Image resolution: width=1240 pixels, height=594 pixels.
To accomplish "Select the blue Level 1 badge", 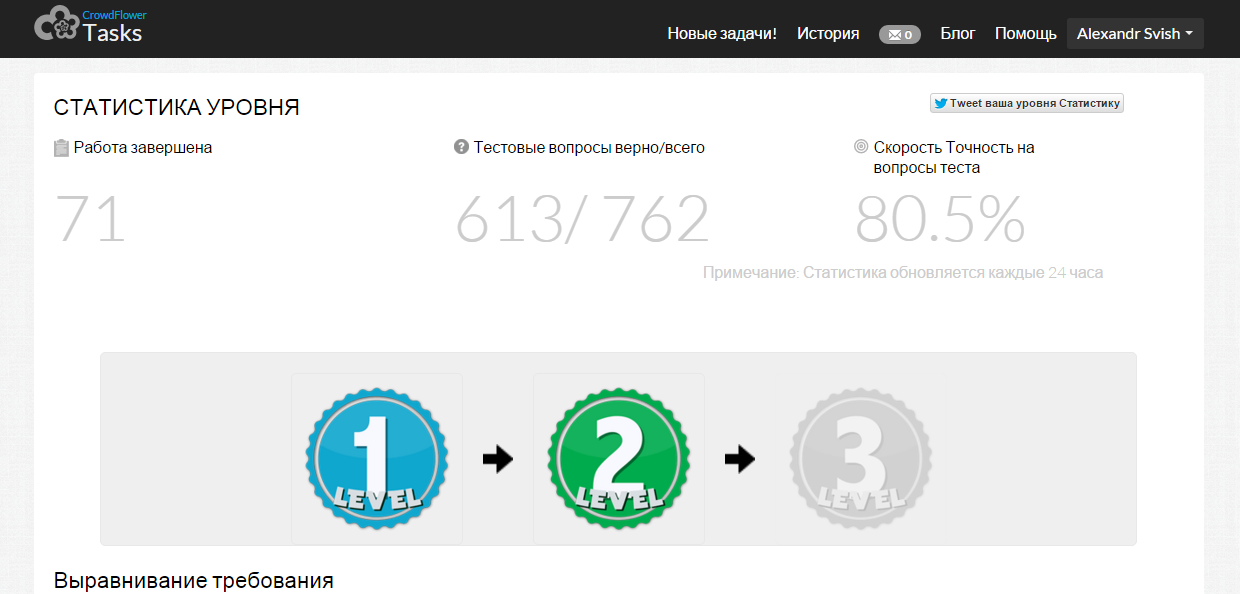I will tap(377, 459).
